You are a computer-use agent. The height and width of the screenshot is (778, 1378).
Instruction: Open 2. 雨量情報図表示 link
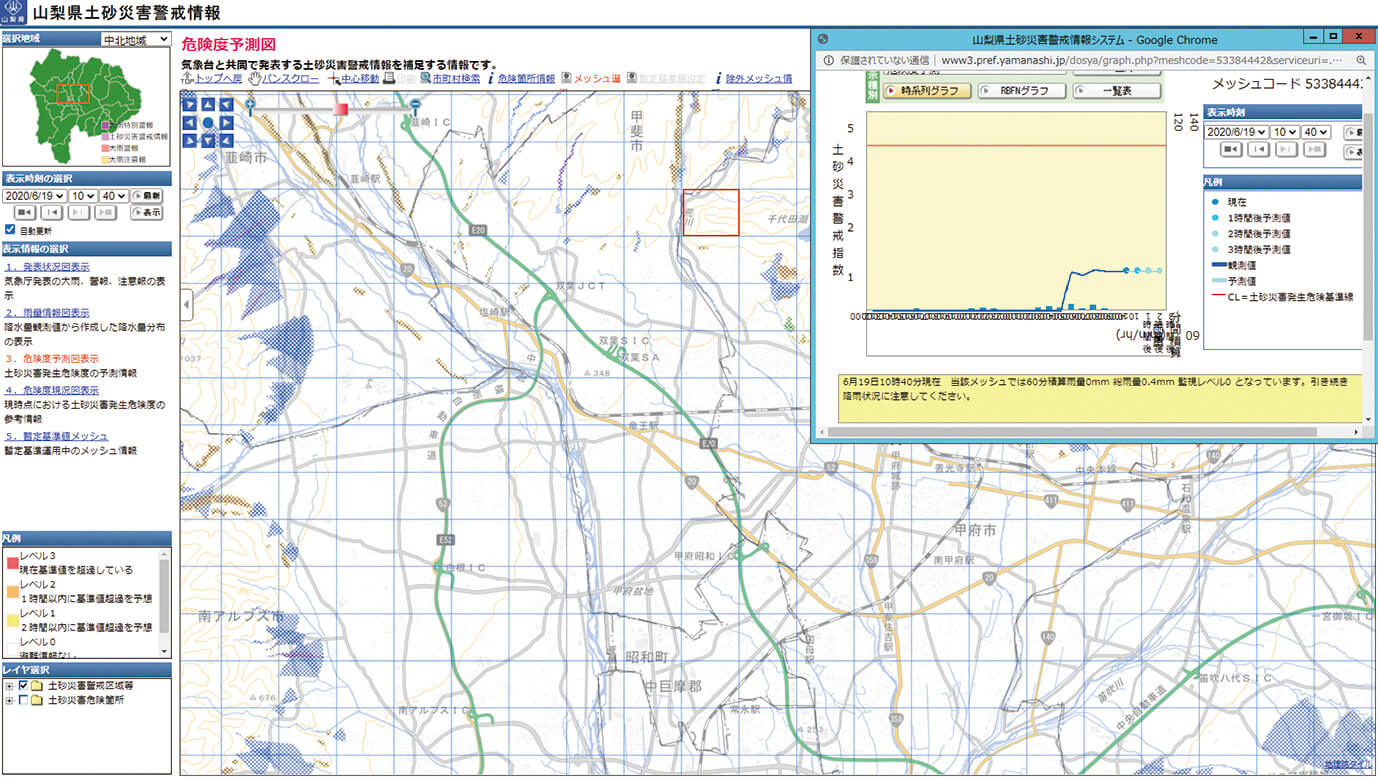click(x=46, y=313)
